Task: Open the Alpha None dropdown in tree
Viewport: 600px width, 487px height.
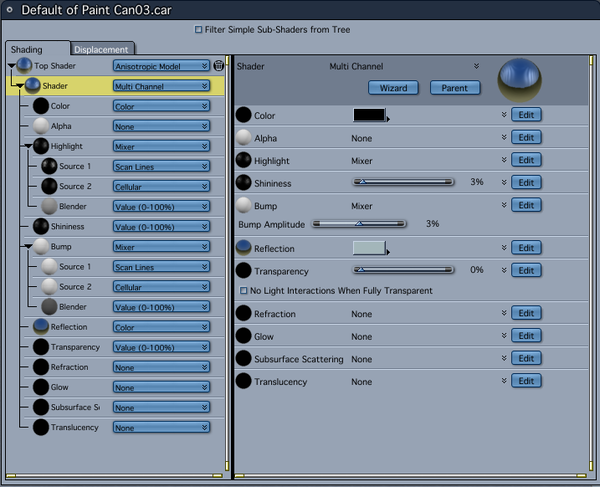Action: point(161,126)
